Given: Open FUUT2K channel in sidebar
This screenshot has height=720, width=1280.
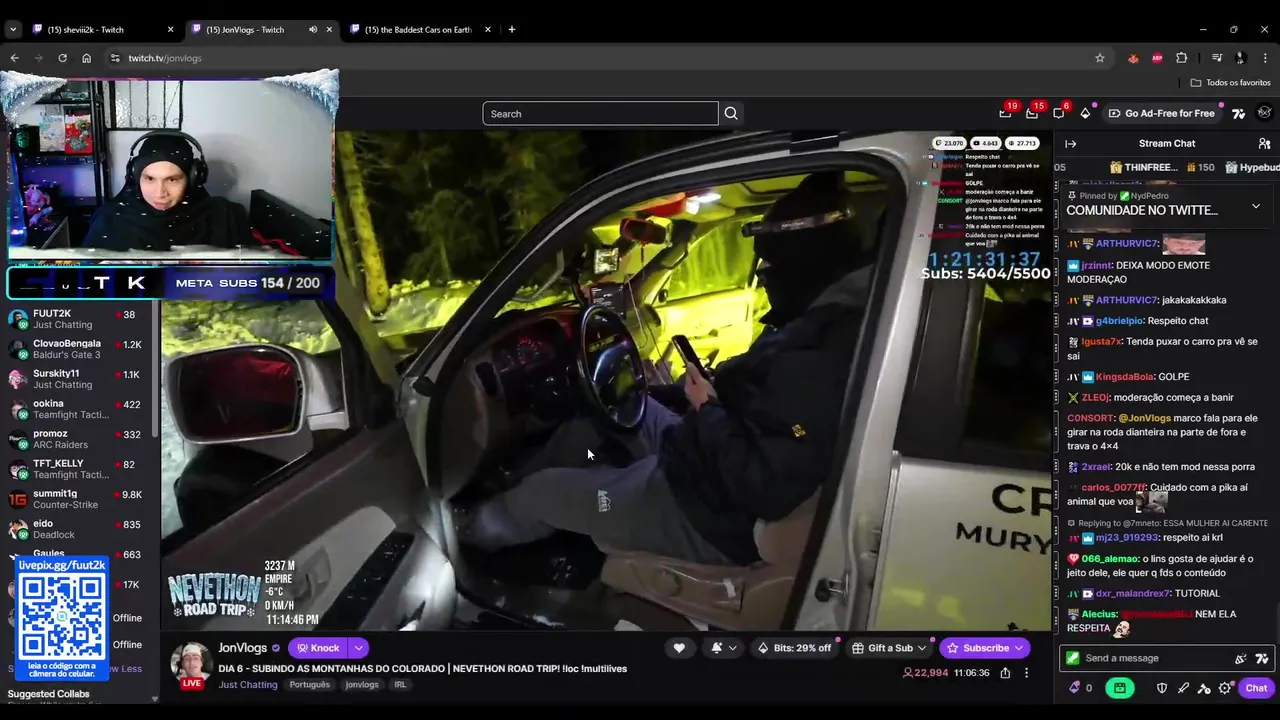Looking at the screenshot, I should pos(78,319).
